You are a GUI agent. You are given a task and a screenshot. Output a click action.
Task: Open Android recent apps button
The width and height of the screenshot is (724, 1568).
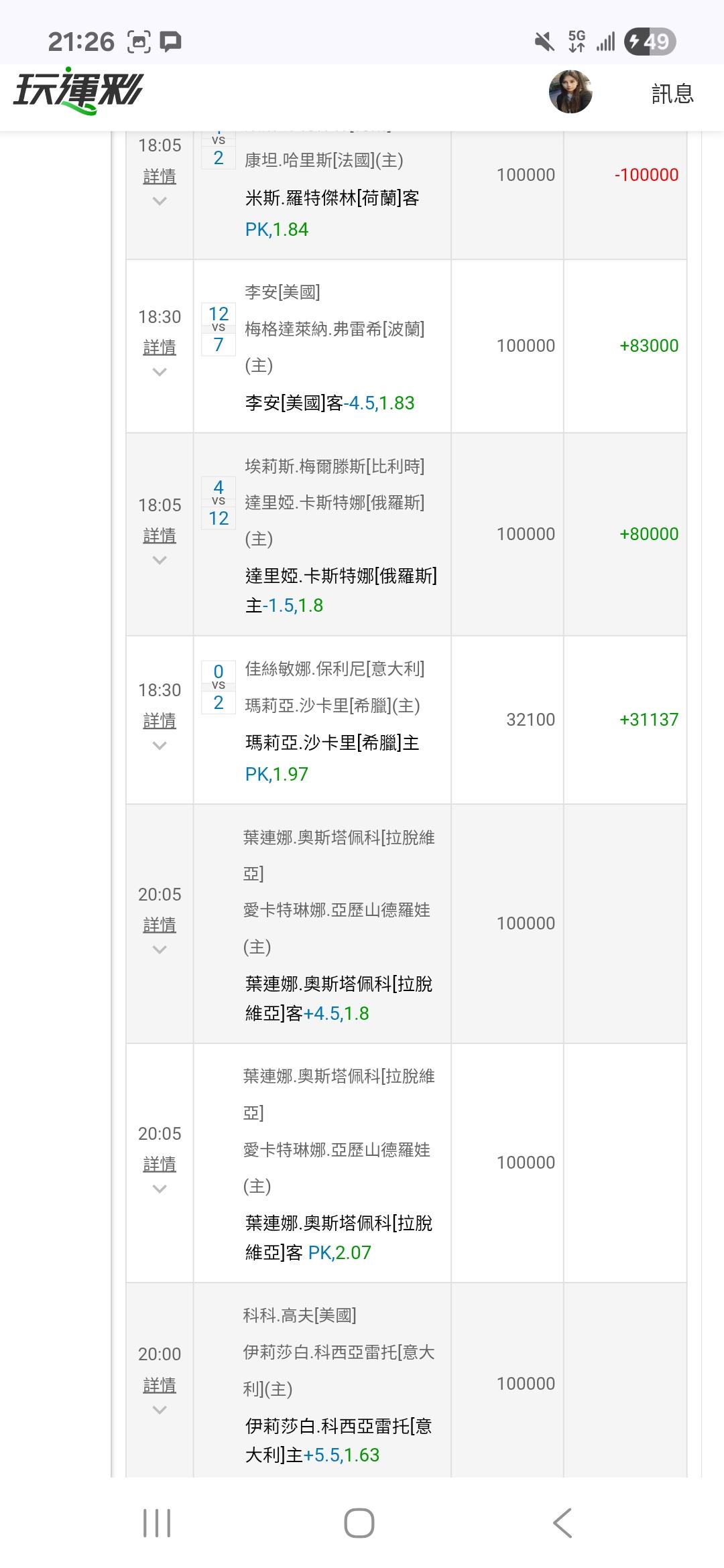(x=157, y=1522)
